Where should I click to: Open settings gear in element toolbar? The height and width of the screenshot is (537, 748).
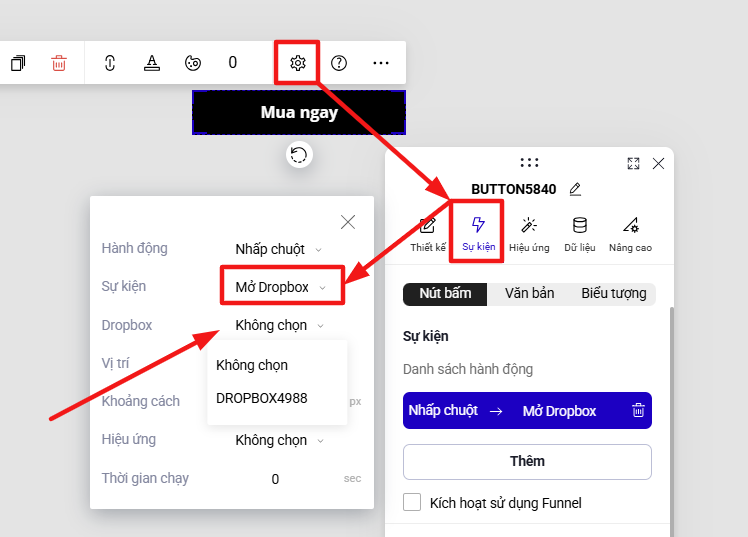tap(298, 63)
